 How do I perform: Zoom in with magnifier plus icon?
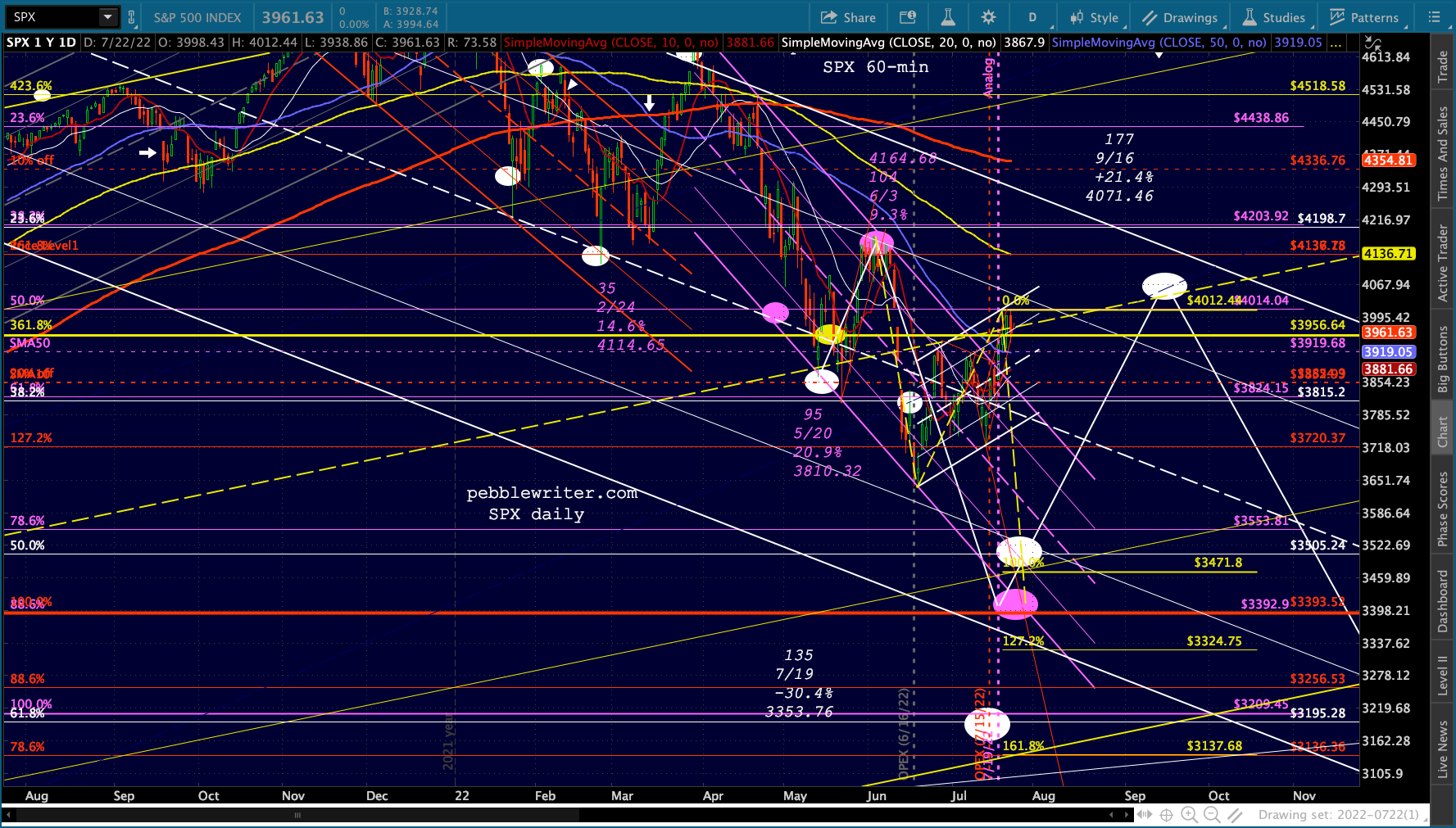(1189, 815)
